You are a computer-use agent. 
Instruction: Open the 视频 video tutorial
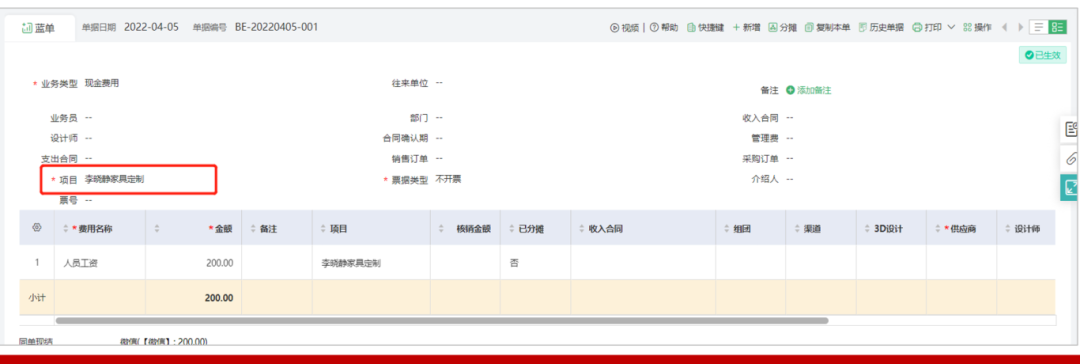[625, 28]
